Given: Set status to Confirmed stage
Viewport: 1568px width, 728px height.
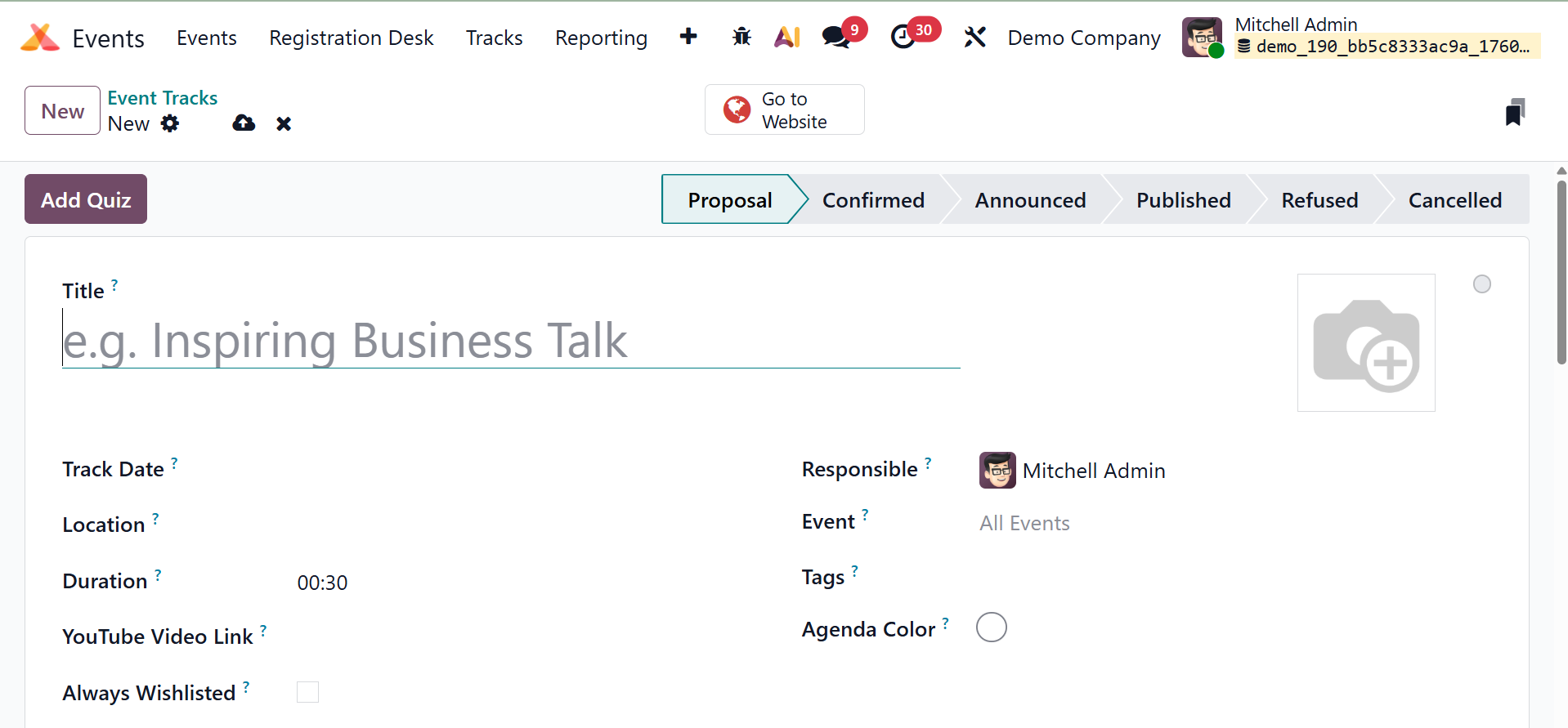Looking at the screenshot, I should click(872, 200).
